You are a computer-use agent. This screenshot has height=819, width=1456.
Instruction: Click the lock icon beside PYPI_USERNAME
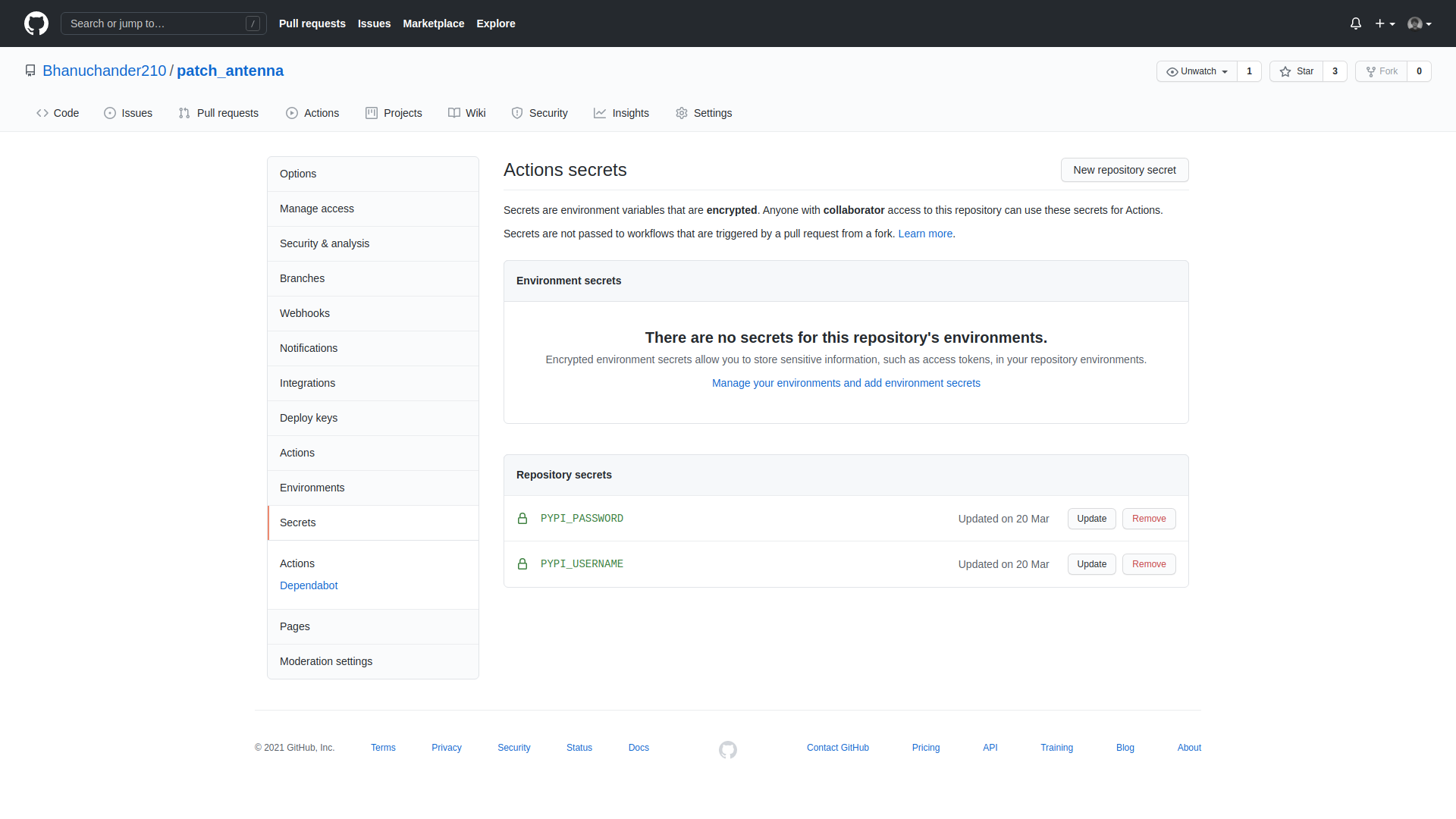[522, 564]
